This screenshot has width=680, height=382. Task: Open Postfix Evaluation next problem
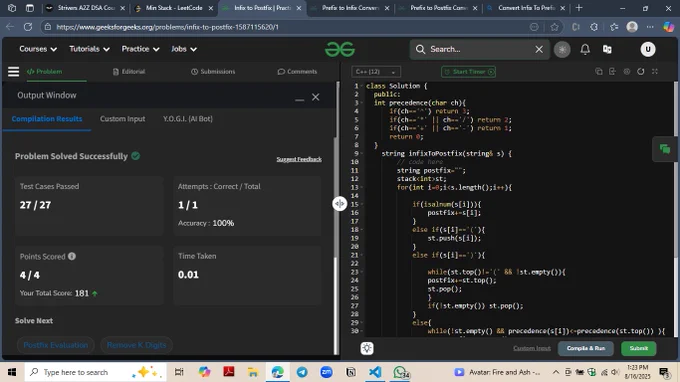(x=56, y=345)
